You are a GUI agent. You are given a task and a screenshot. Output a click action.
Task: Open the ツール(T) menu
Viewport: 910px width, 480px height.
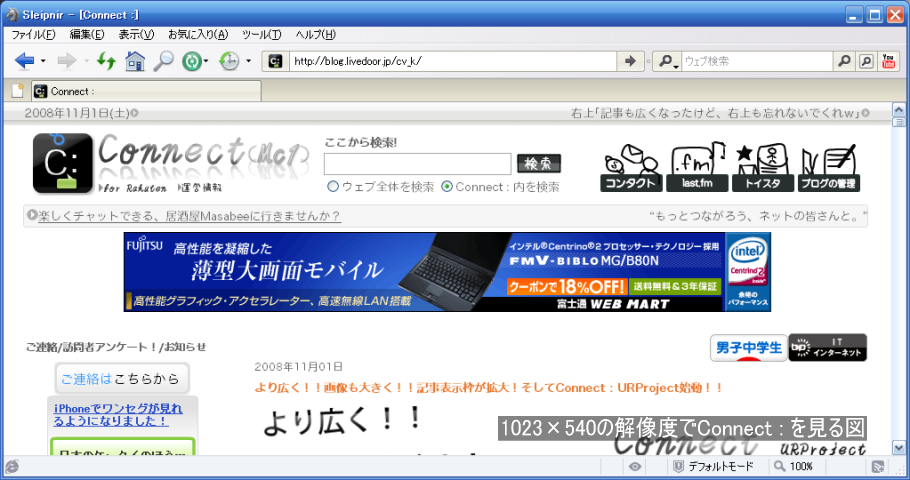click(261, 35)
